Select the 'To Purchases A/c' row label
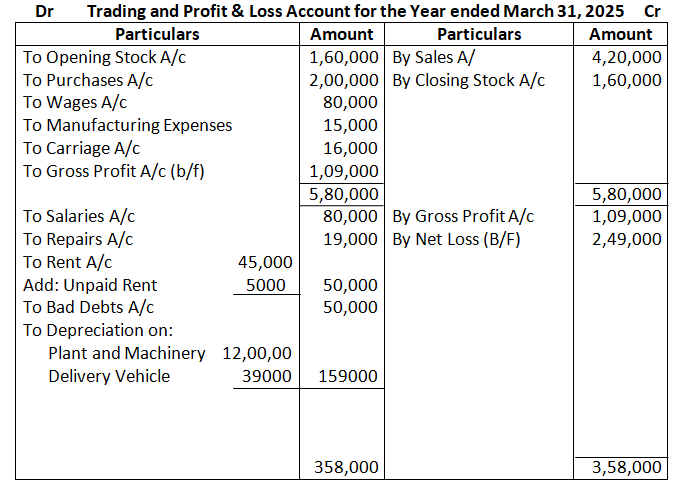This screenshot has width=673, height=485. [x=88, y=80]
